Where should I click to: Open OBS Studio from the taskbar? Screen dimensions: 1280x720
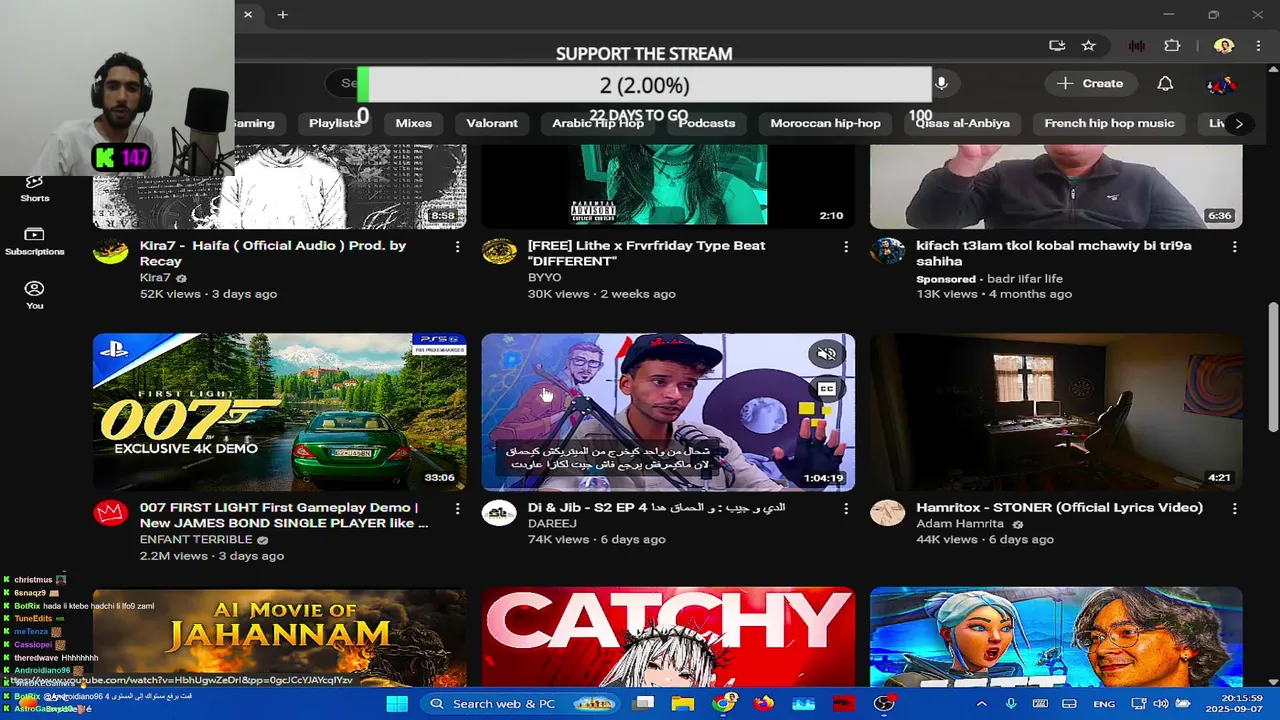click(884, 703)
